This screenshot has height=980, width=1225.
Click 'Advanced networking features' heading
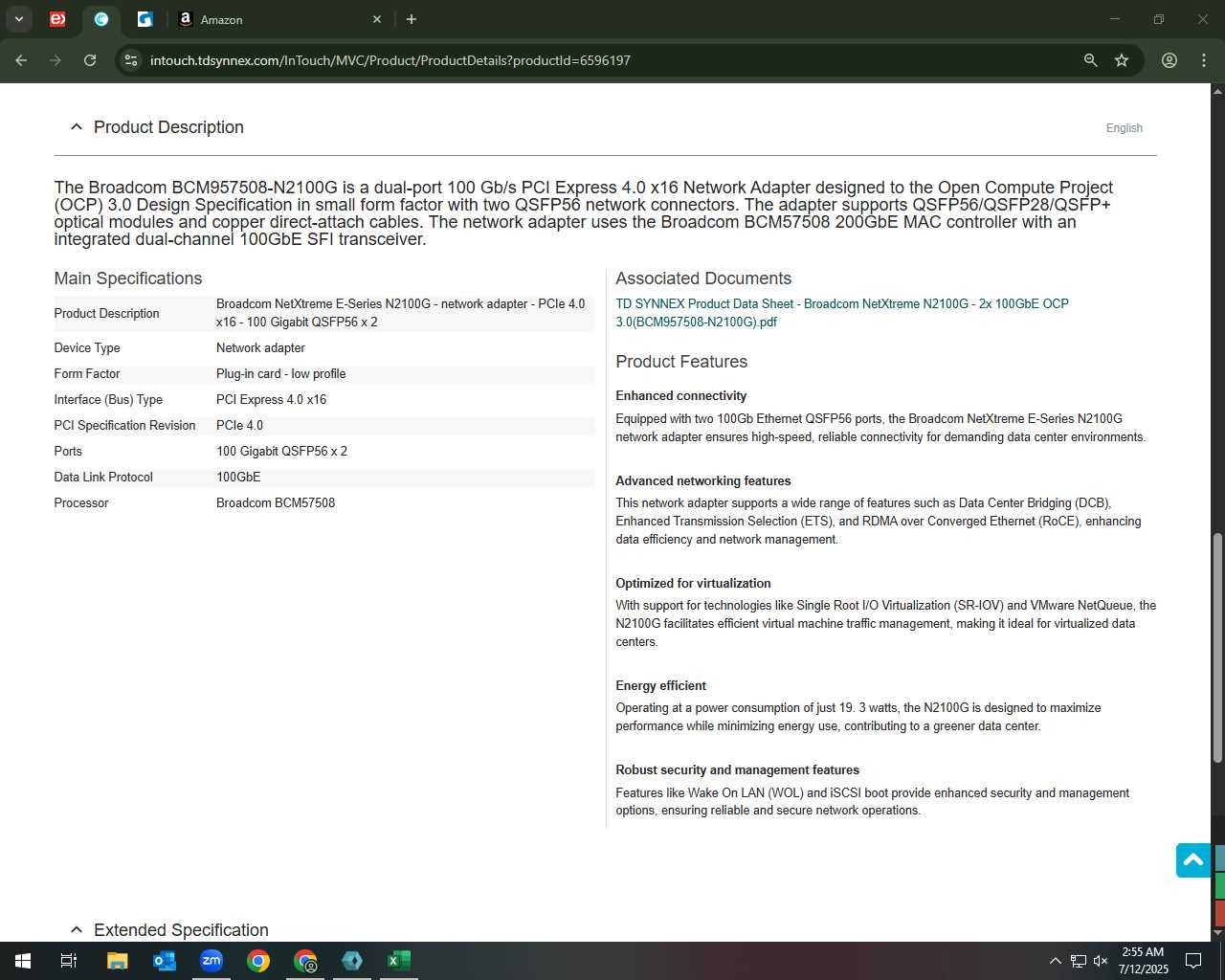point(703,480)
